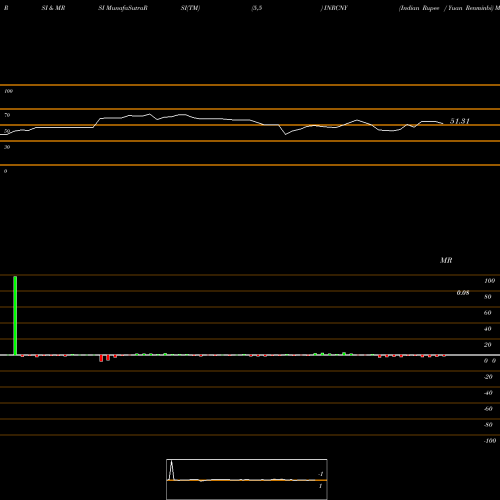Click the tall green bar in the MR chart
Image resolution: width=500 pixels, height=500 pixels.
pos(15,315)
